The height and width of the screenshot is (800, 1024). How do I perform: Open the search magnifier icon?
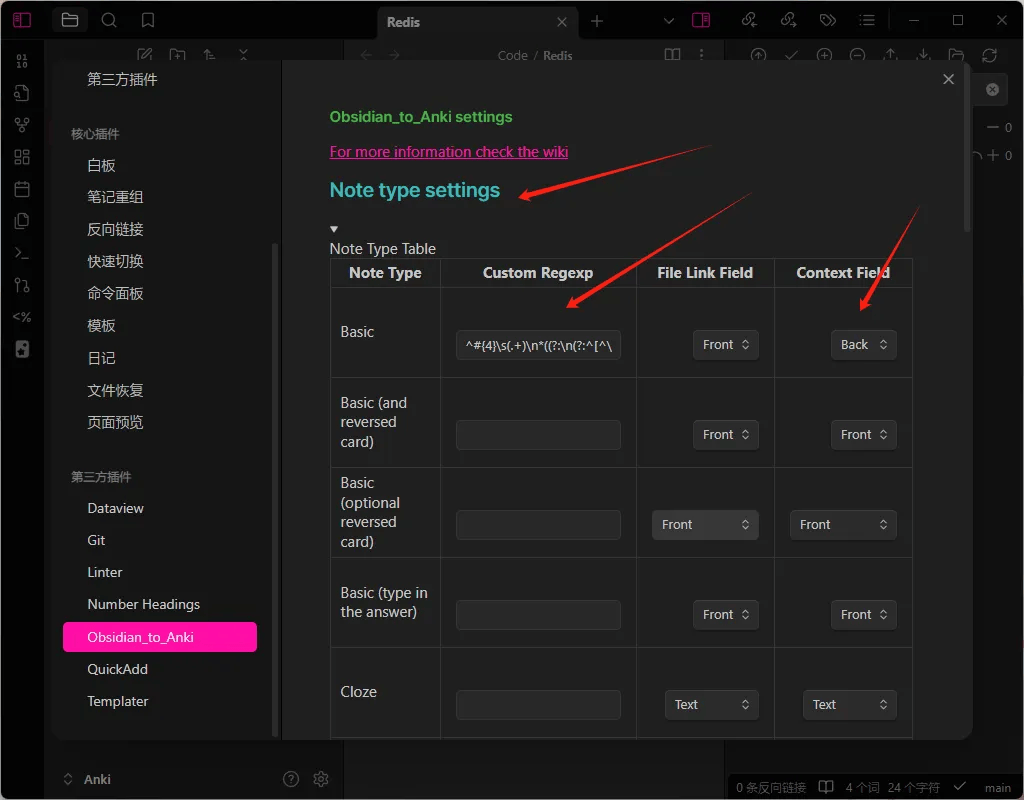(x=109, y=20)
